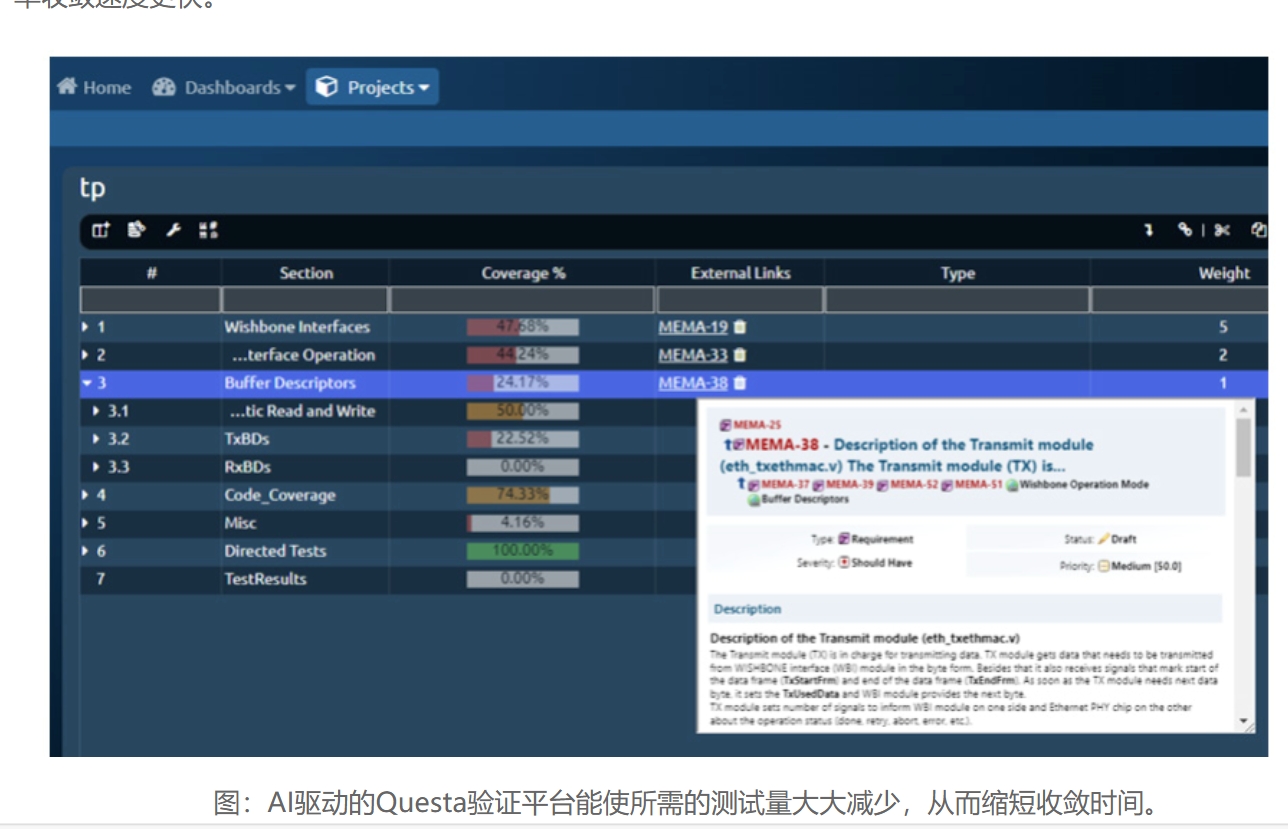
Task: Click trash icon beside MEMA-33
Action: click(740, 355)
